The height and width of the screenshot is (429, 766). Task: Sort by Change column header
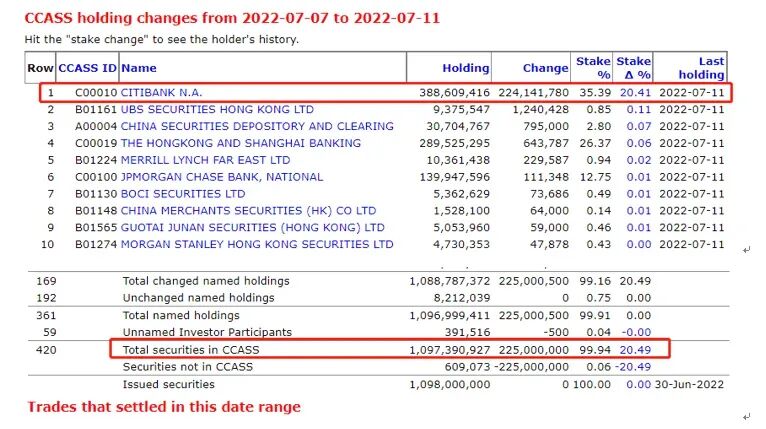pyautogui.click(x=545, y=68)
